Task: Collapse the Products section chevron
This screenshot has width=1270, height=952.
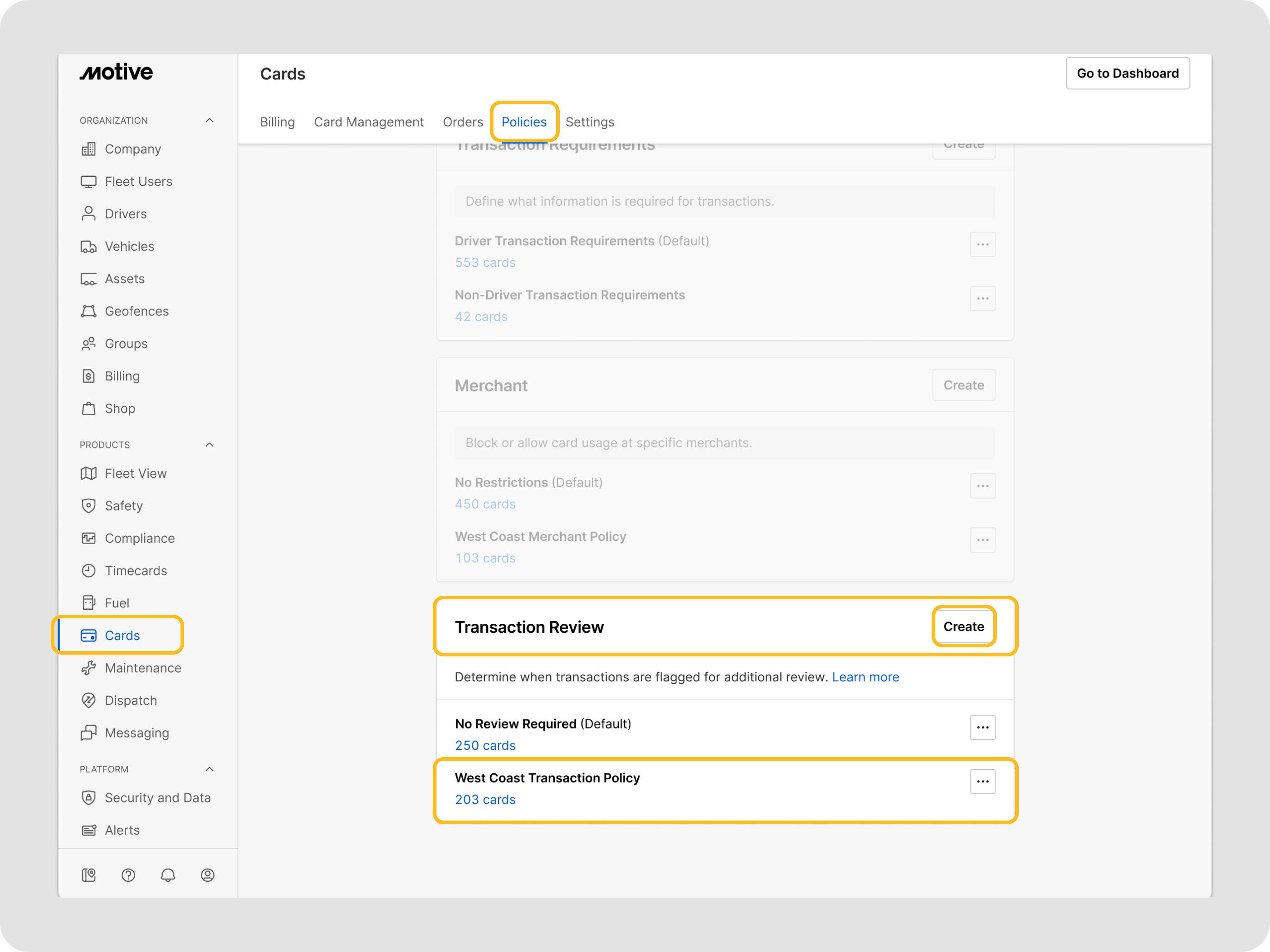Action: point(210,445)
